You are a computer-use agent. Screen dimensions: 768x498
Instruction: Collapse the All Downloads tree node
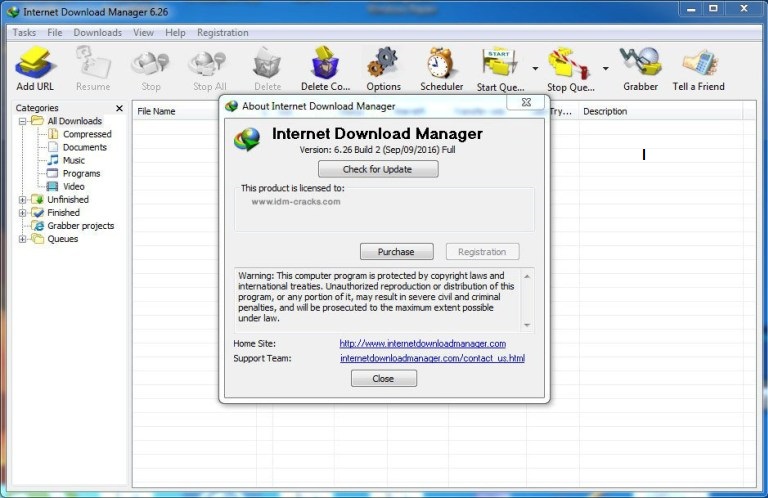tap(22, 121)
